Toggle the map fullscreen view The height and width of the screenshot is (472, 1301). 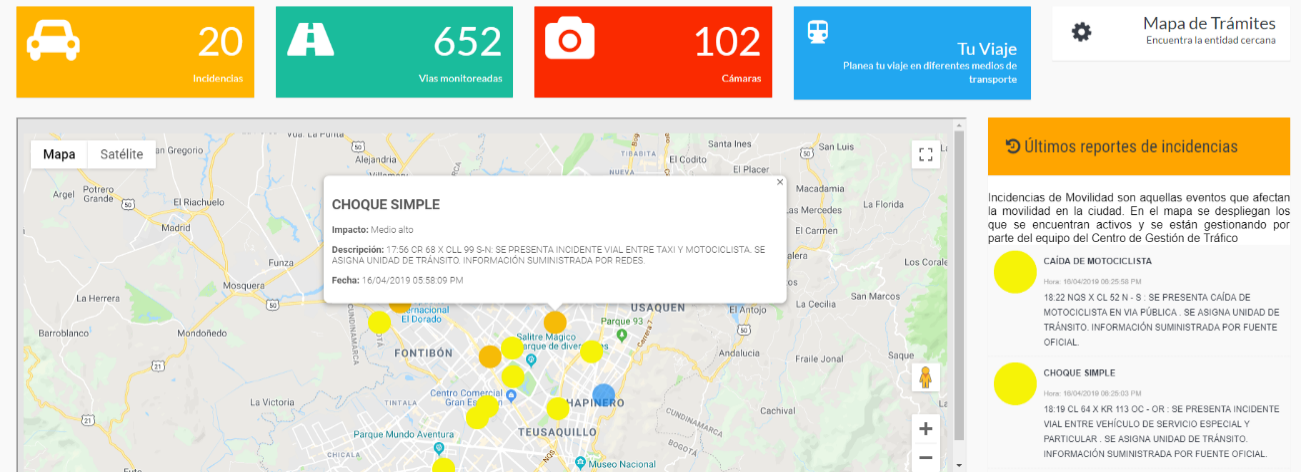[x=926, y=154]
